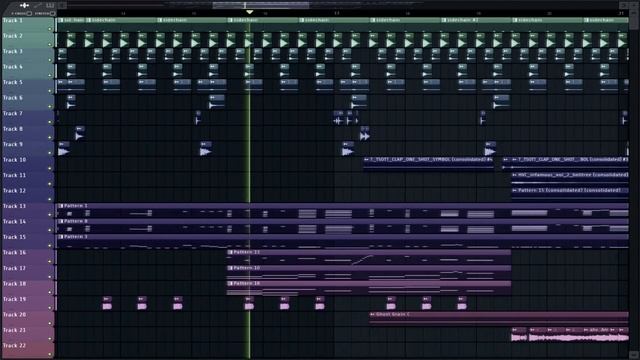Select the Track 15 header label
The height and width of the screenshot is (360, 640).
[14, 237]
